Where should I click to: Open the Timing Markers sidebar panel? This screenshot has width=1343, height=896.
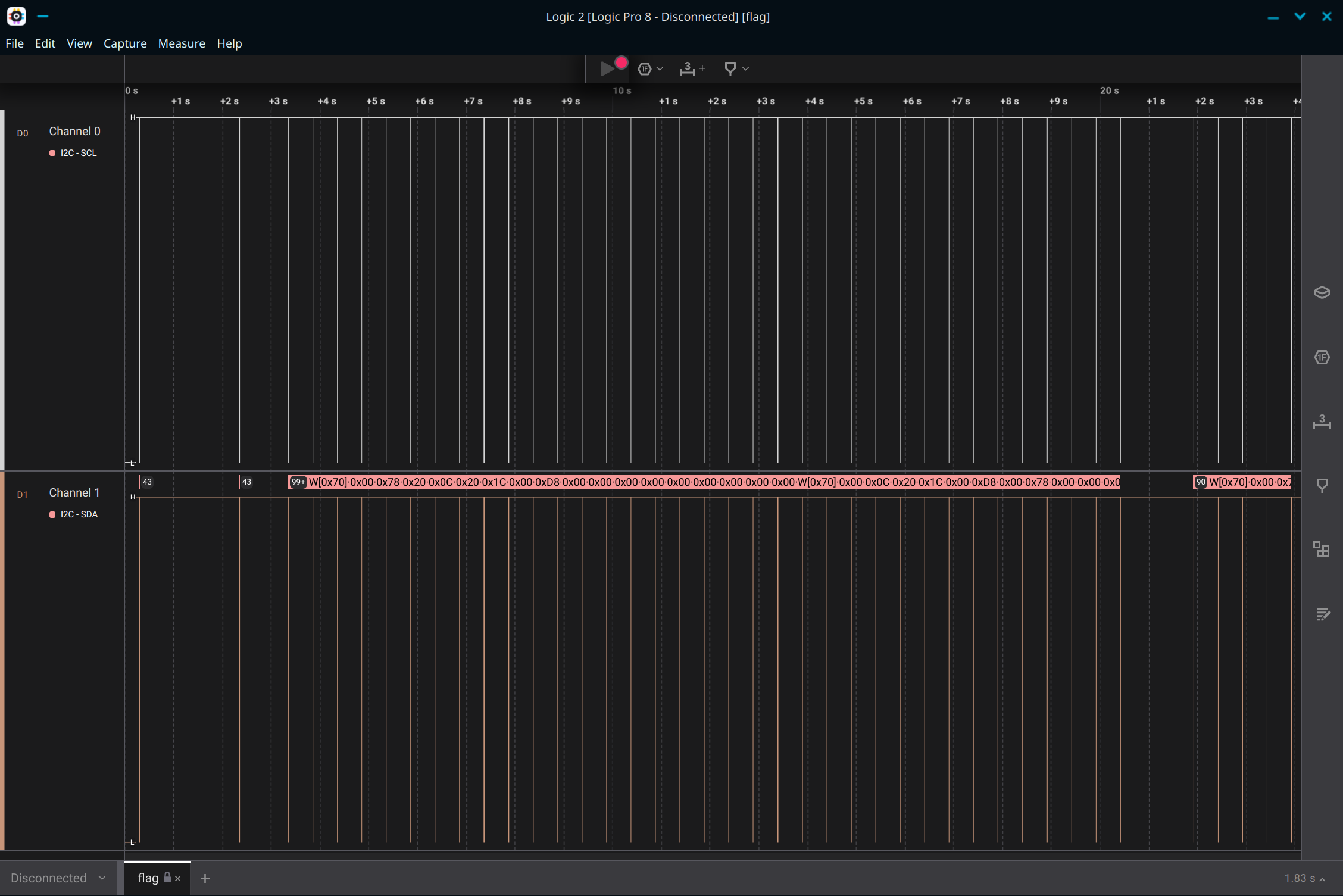click(1322, 486)
